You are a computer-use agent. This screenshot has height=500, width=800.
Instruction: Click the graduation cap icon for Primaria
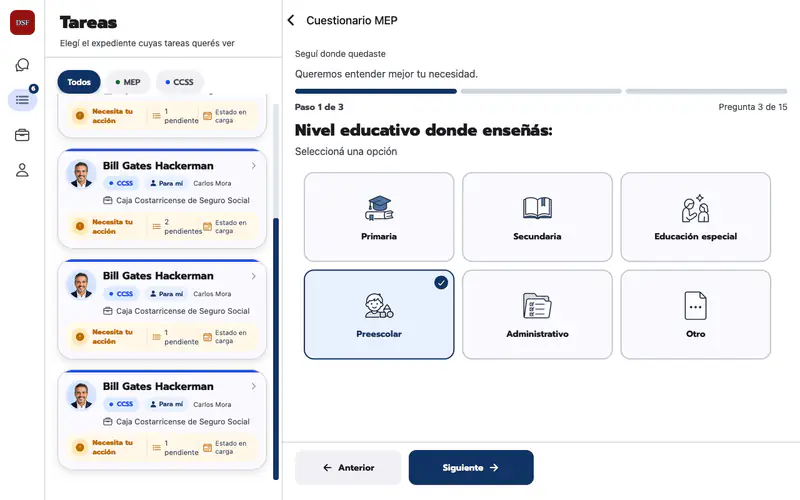(x=379, y=208)
